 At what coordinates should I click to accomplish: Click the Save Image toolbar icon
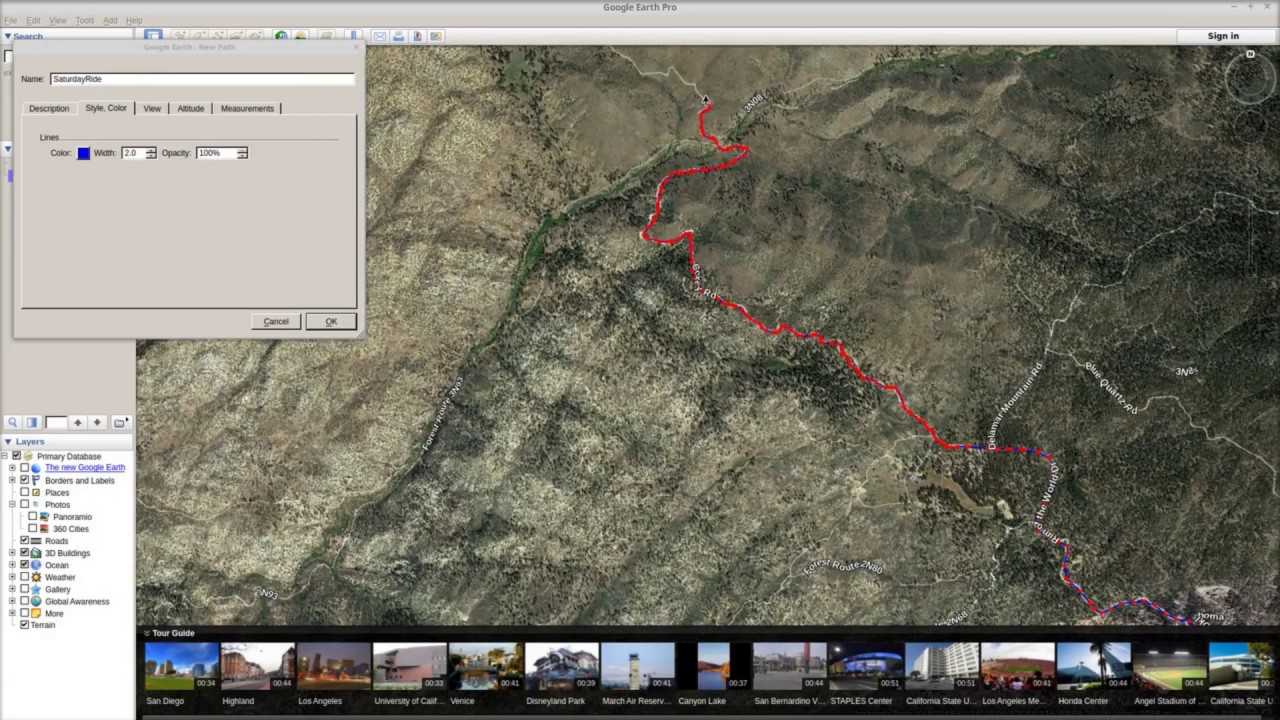(417, 36)
